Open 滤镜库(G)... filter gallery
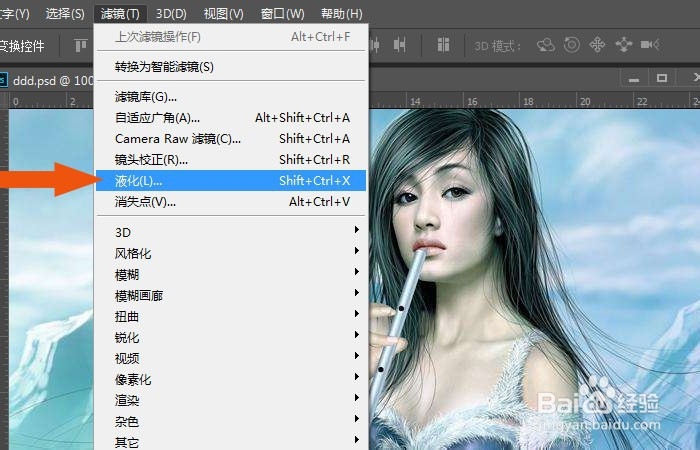The width and height of the screenshot is (700, 450). click(x=231, y=97)
